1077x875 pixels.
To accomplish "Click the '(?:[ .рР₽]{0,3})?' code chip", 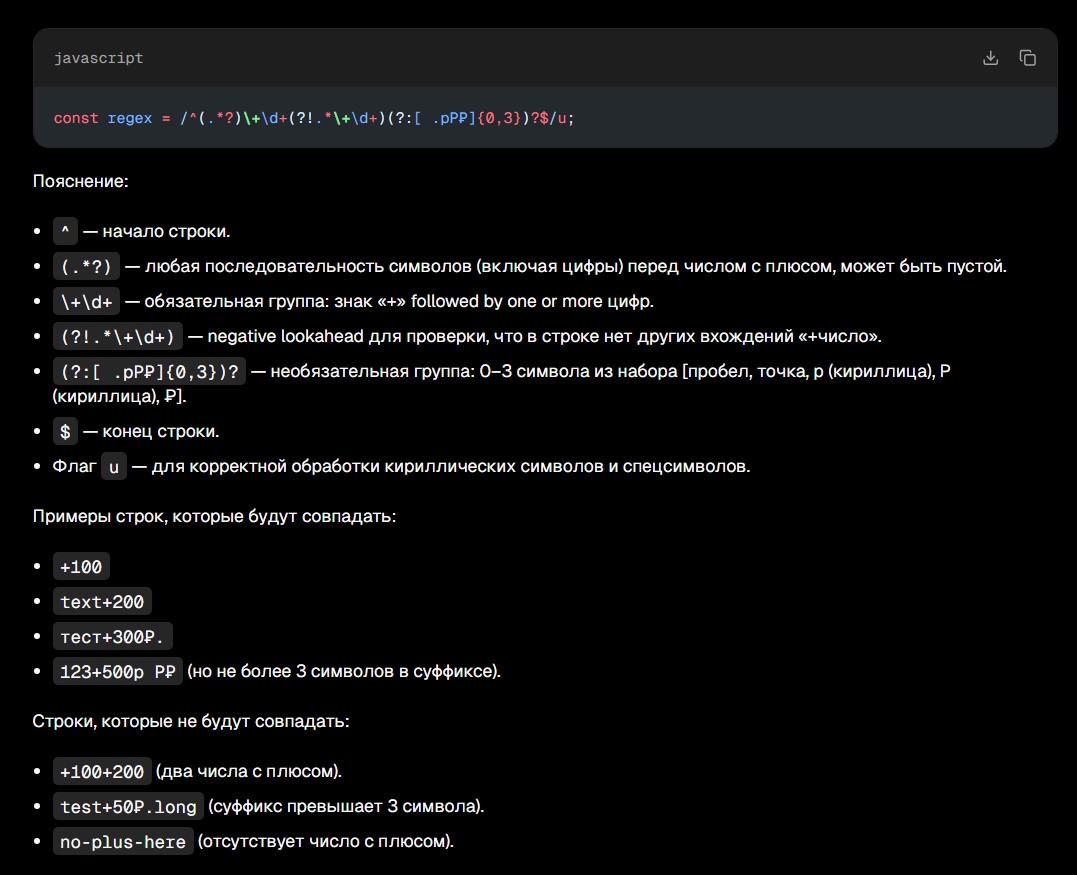I will (149, 372).
